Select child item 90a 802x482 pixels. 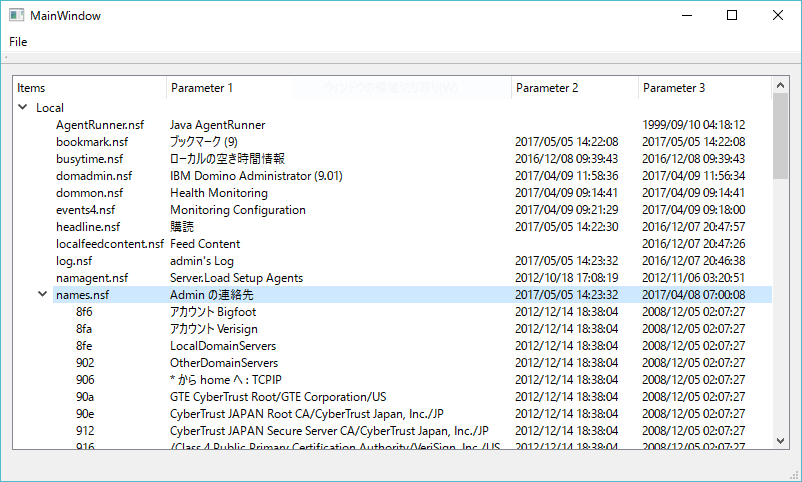[x=85, y=397]
